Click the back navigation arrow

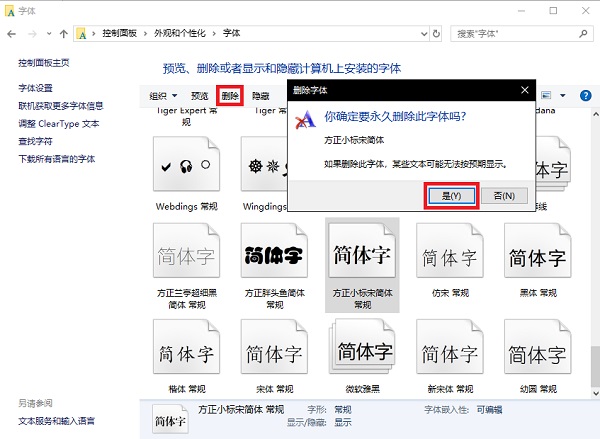coord(12,34)
